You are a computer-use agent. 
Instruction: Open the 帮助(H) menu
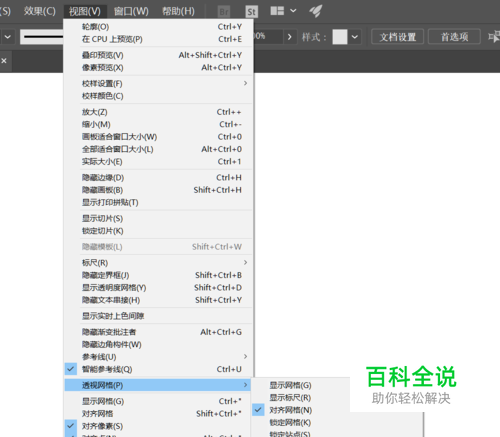(178, 11)
